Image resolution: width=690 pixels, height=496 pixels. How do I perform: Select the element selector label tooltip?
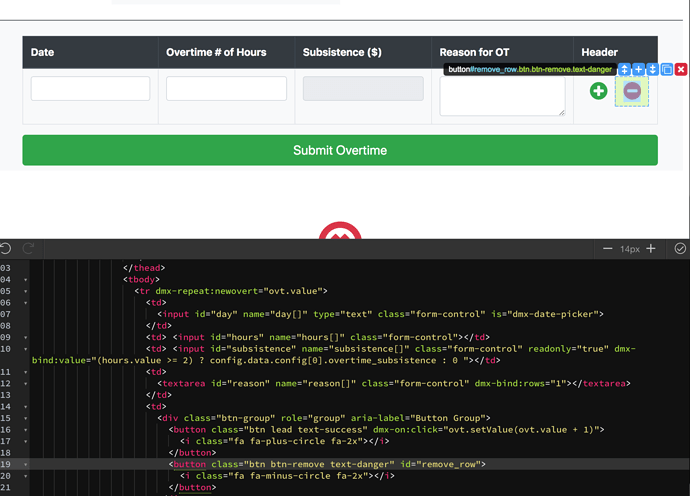[x=529, y=70]
